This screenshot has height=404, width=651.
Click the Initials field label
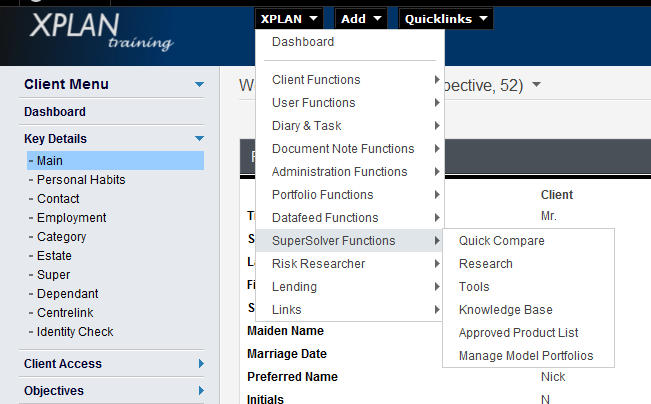(x=265, y=399)
